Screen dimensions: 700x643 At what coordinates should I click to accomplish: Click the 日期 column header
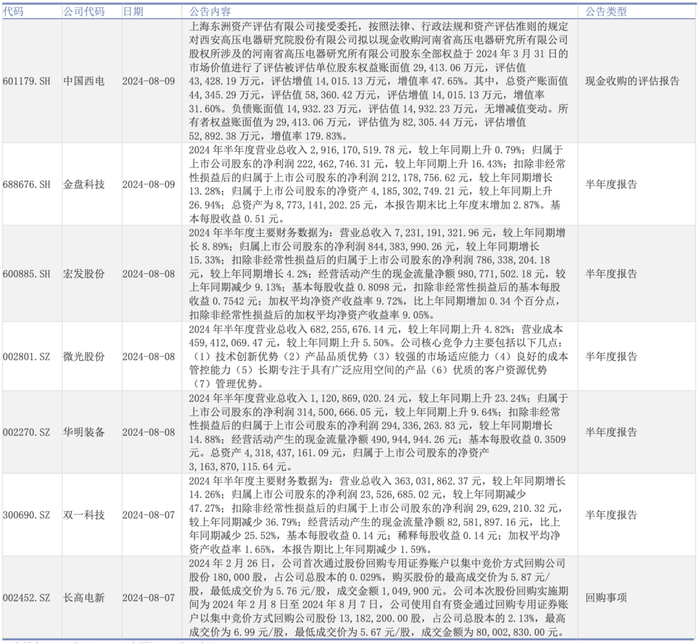pos(133,12)
